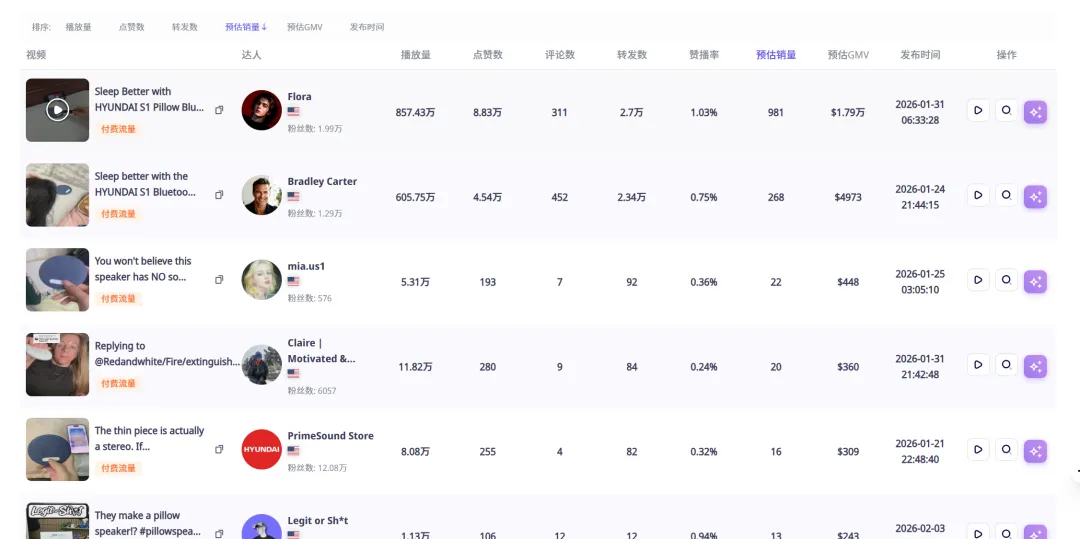
Task: Open the Bradley Carter creator link
Action: coord(322,182)
